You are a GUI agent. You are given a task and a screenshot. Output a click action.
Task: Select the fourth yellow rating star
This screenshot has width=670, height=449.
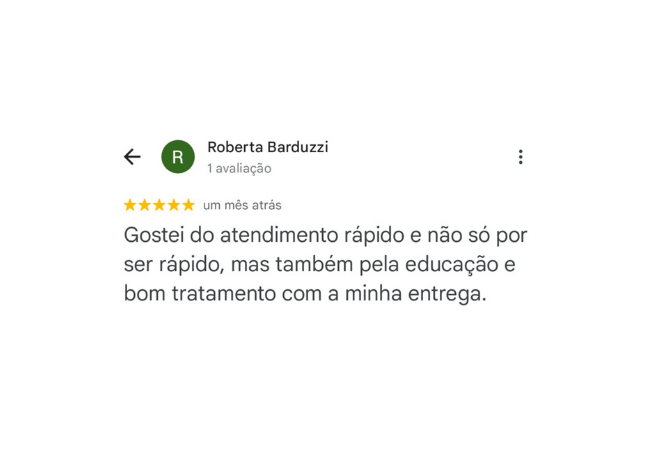tap(173, 205)
